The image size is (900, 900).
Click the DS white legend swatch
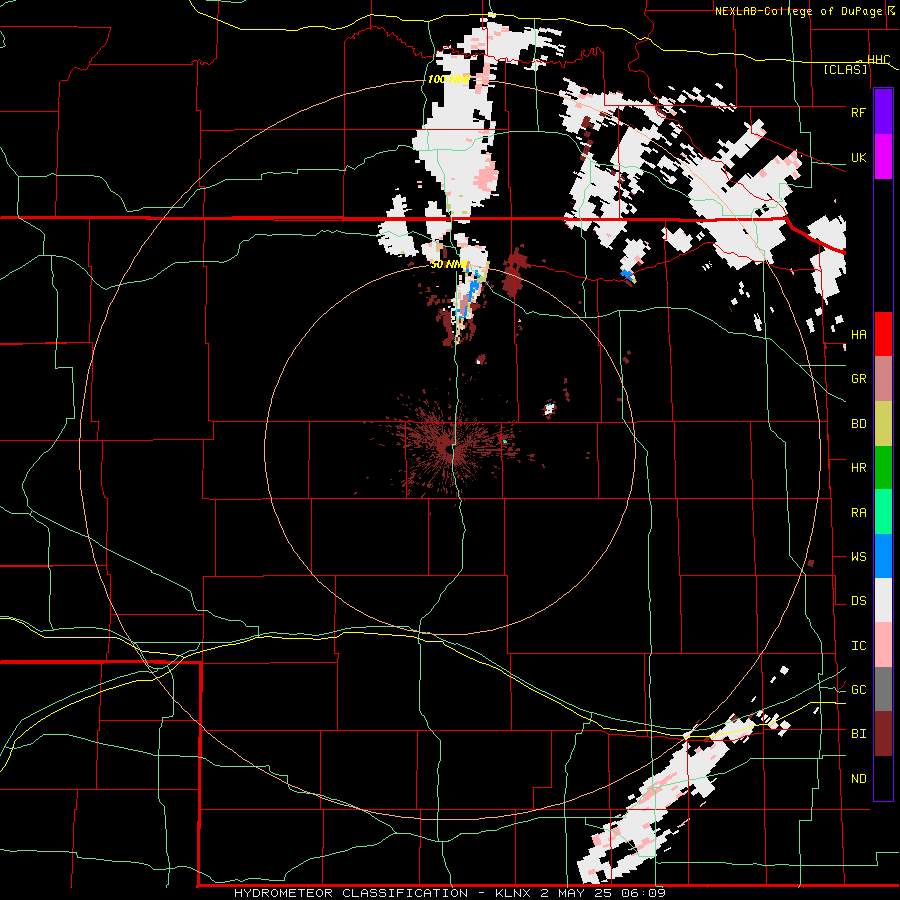(x=883, y=600)
